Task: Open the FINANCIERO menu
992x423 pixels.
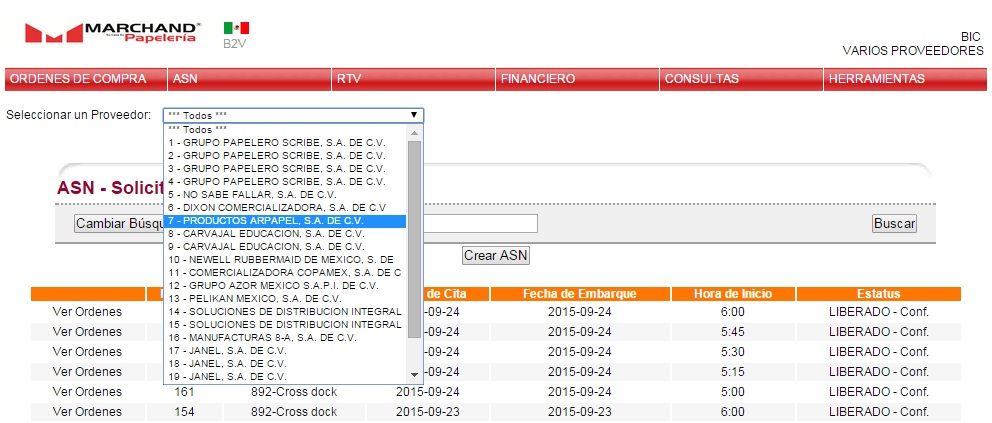Action: pyautogui.click(x=578, y=79)
